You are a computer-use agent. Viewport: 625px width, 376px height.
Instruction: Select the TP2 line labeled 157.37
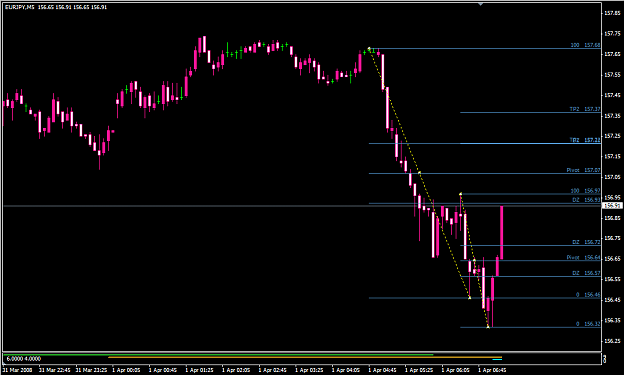pos(530,112)
